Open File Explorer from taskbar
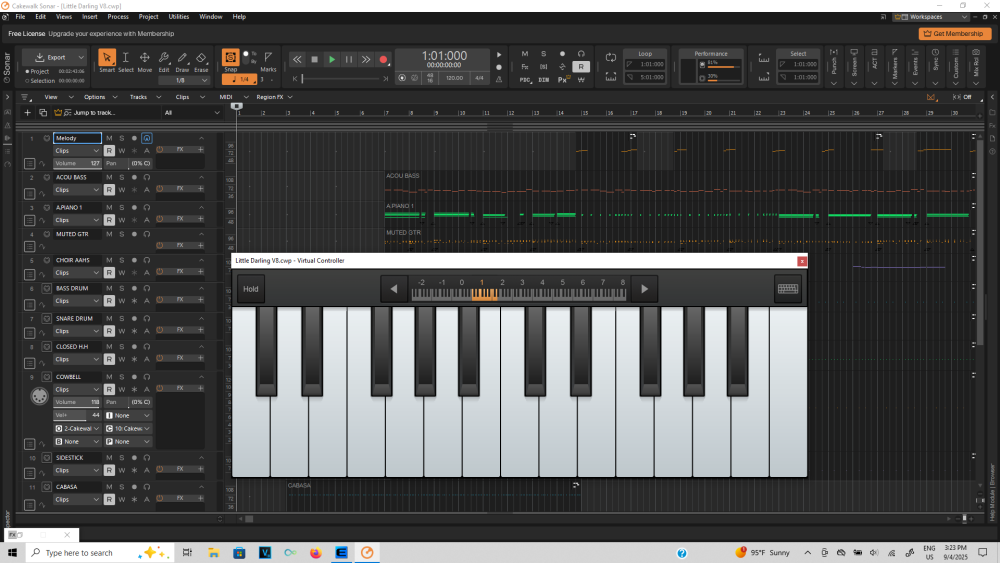1000x563 pixels. [214, 553]
